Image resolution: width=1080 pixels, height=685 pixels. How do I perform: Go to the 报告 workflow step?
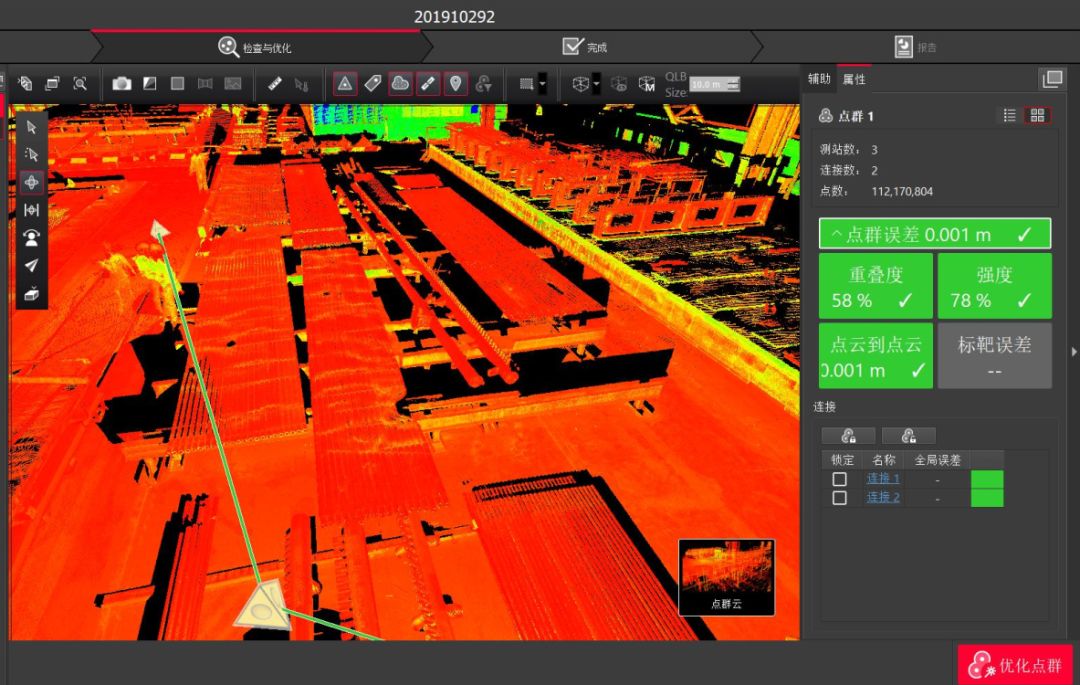[x=915, y=47]
